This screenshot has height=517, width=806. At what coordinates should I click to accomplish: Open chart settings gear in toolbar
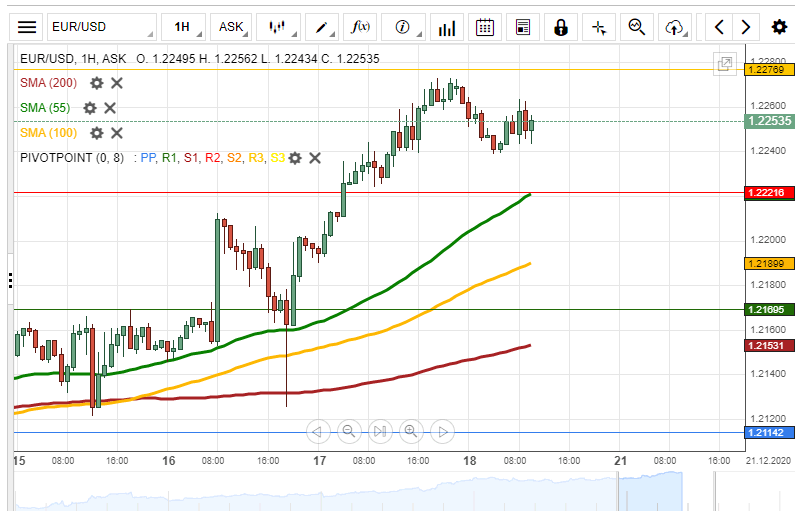click(779, 27)
